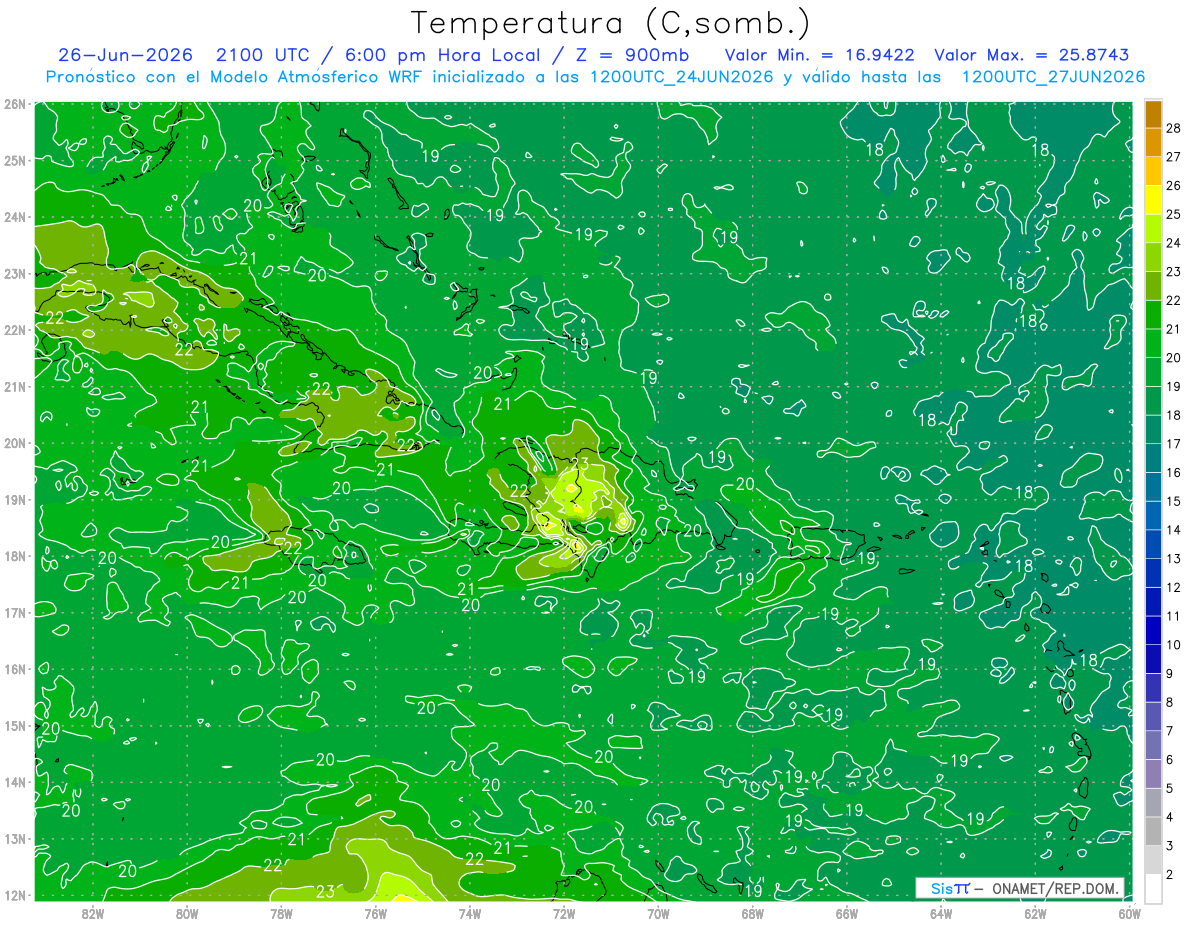Click the 17N latitude axis label
The width and height of the screenshot is (1200, 927).
[15, 612]
